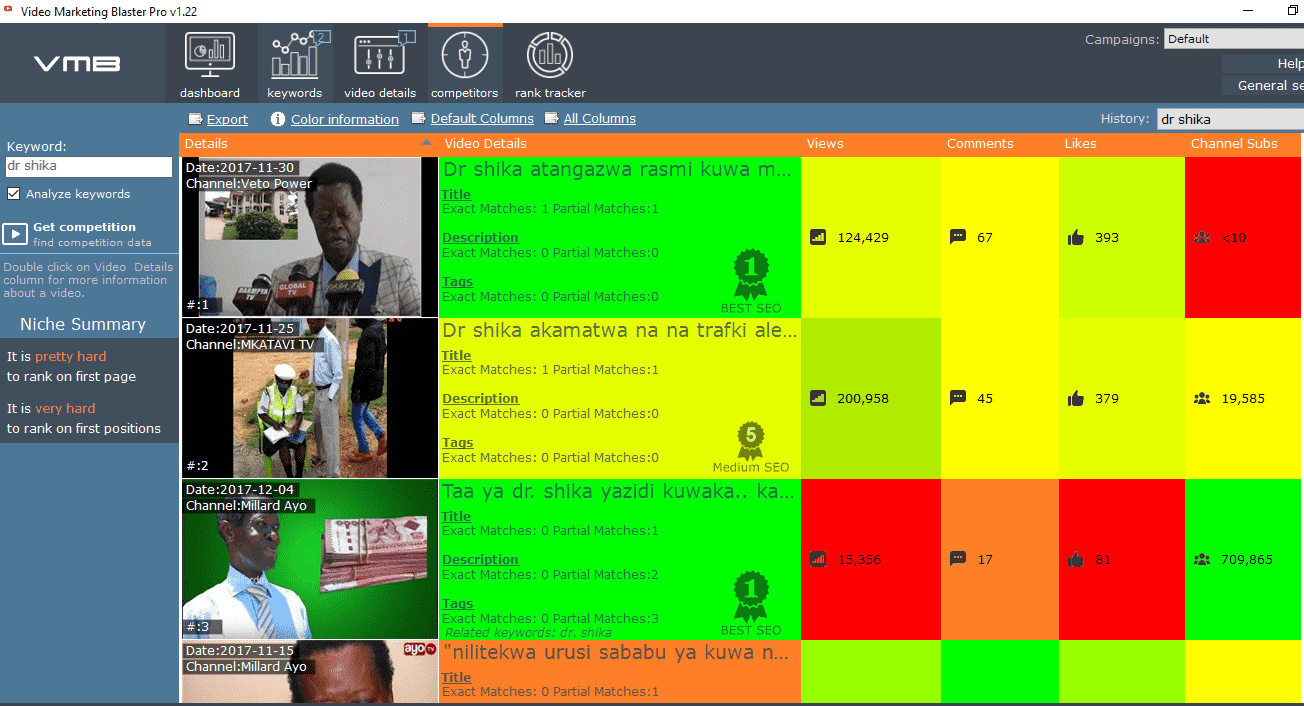Image resolution: width=1304 pixels, height=706 pixels.
Task: Click the green Channel Subs cell showing 709,865
Action: 1242,560
